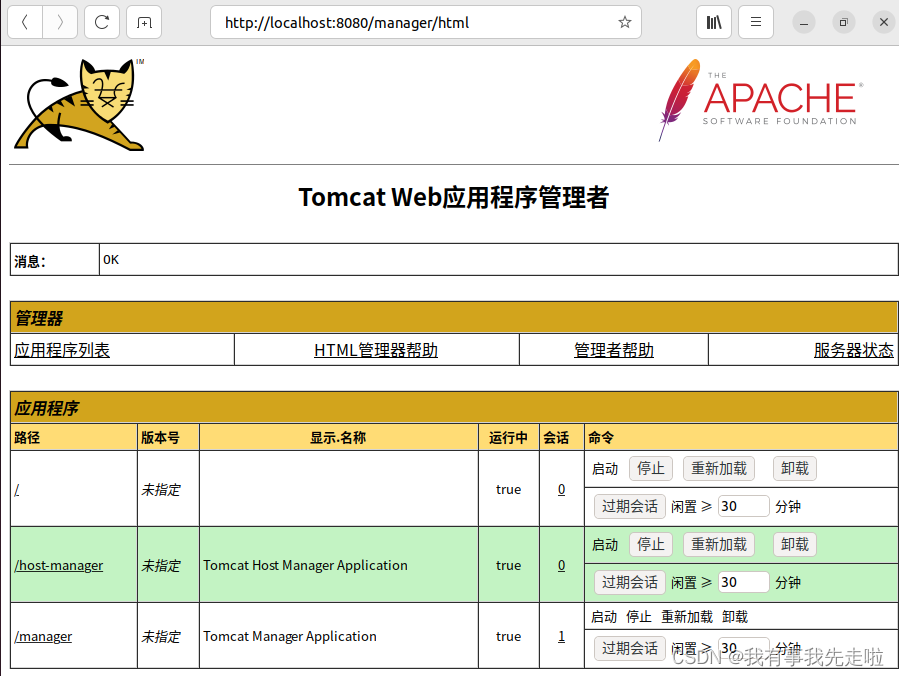Click 停止 button for /host-manager
Screen dimensions: 899x676
pyautogui.click(x=651, y=544)
